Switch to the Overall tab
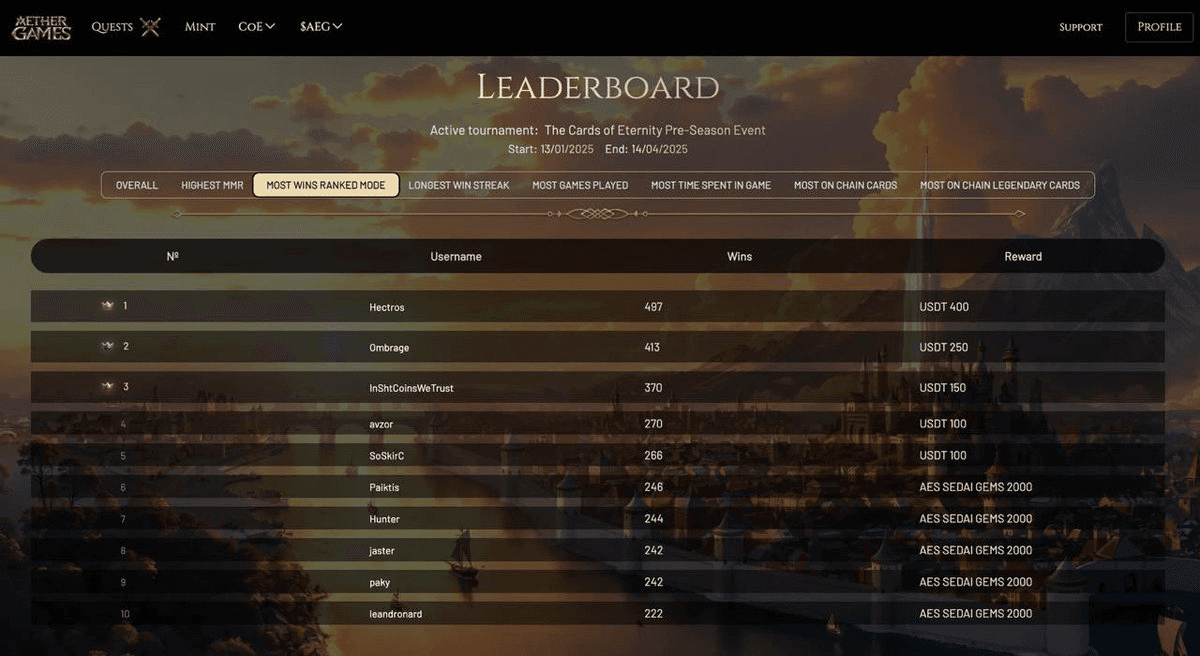The image size is (1200, 656). point(137,185)
